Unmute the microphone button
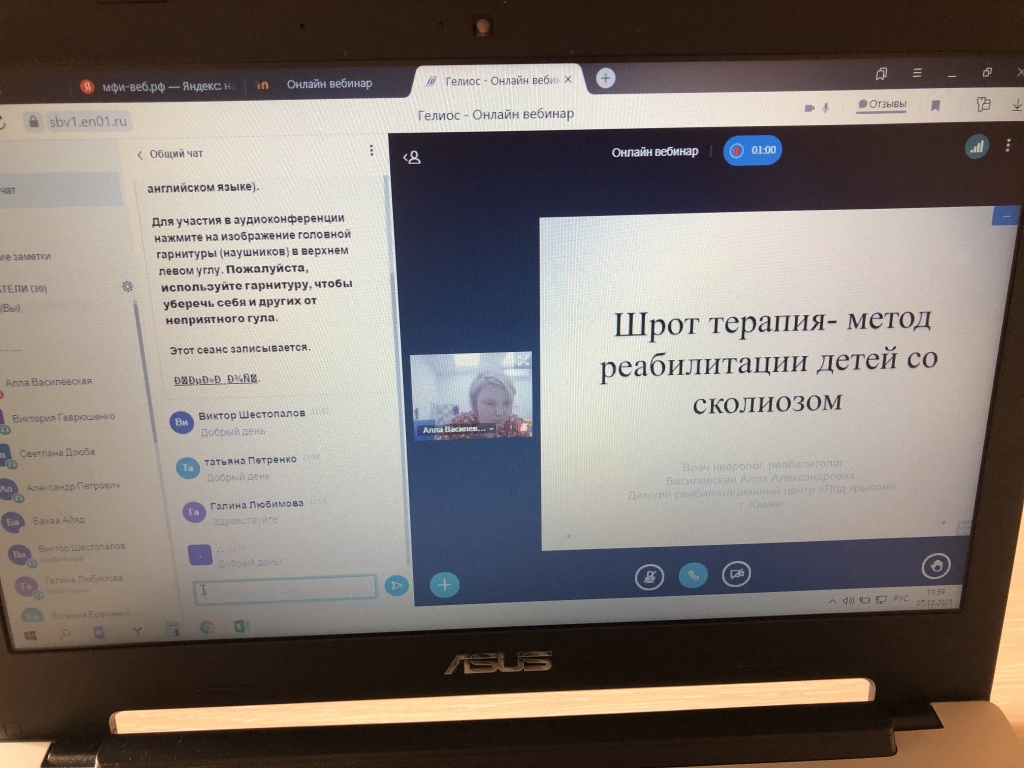1024x768 pixels. [x=649, y=576]
